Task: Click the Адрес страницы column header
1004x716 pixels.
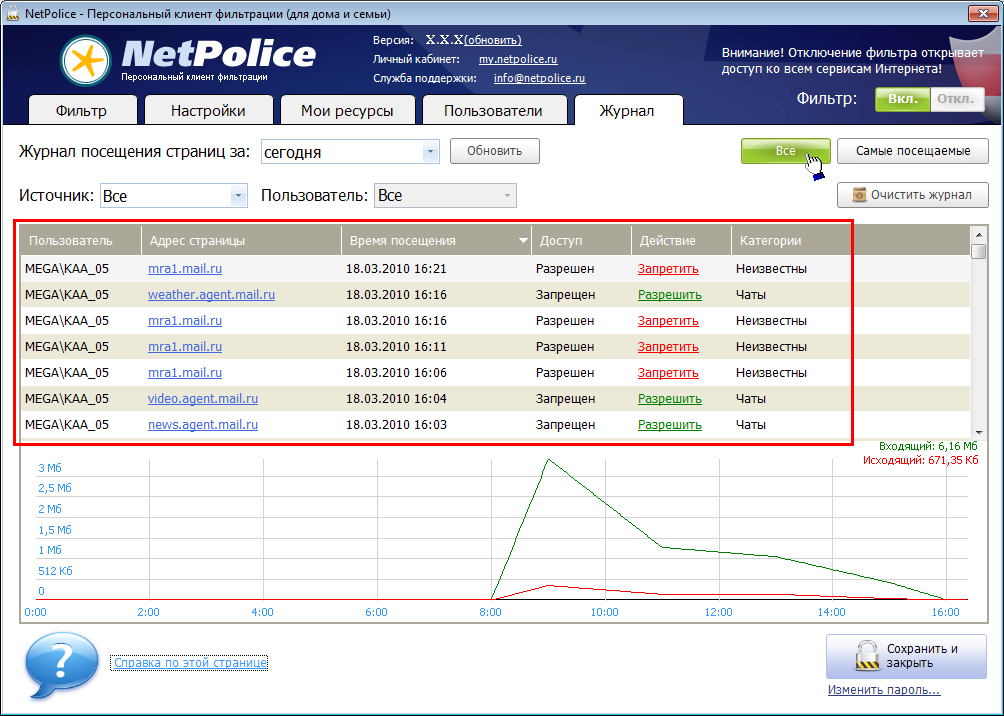Action: point(241,241)
